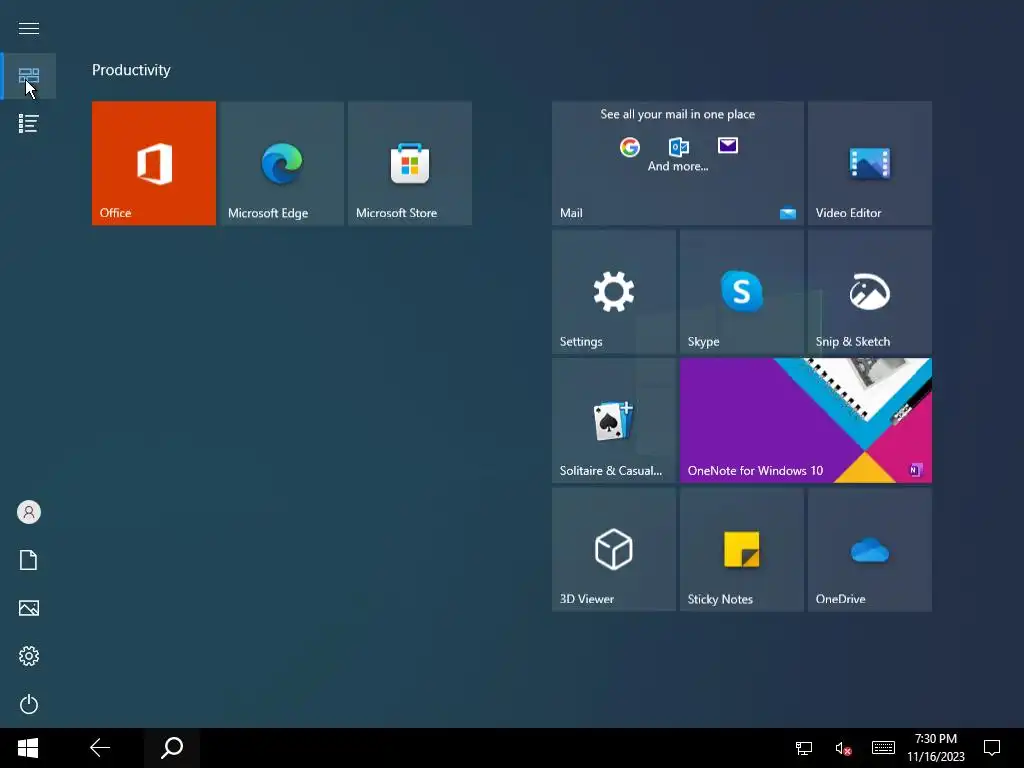Open the network icon in system tray
This screenshot has width=1024, height=768.
pos(804,748)
